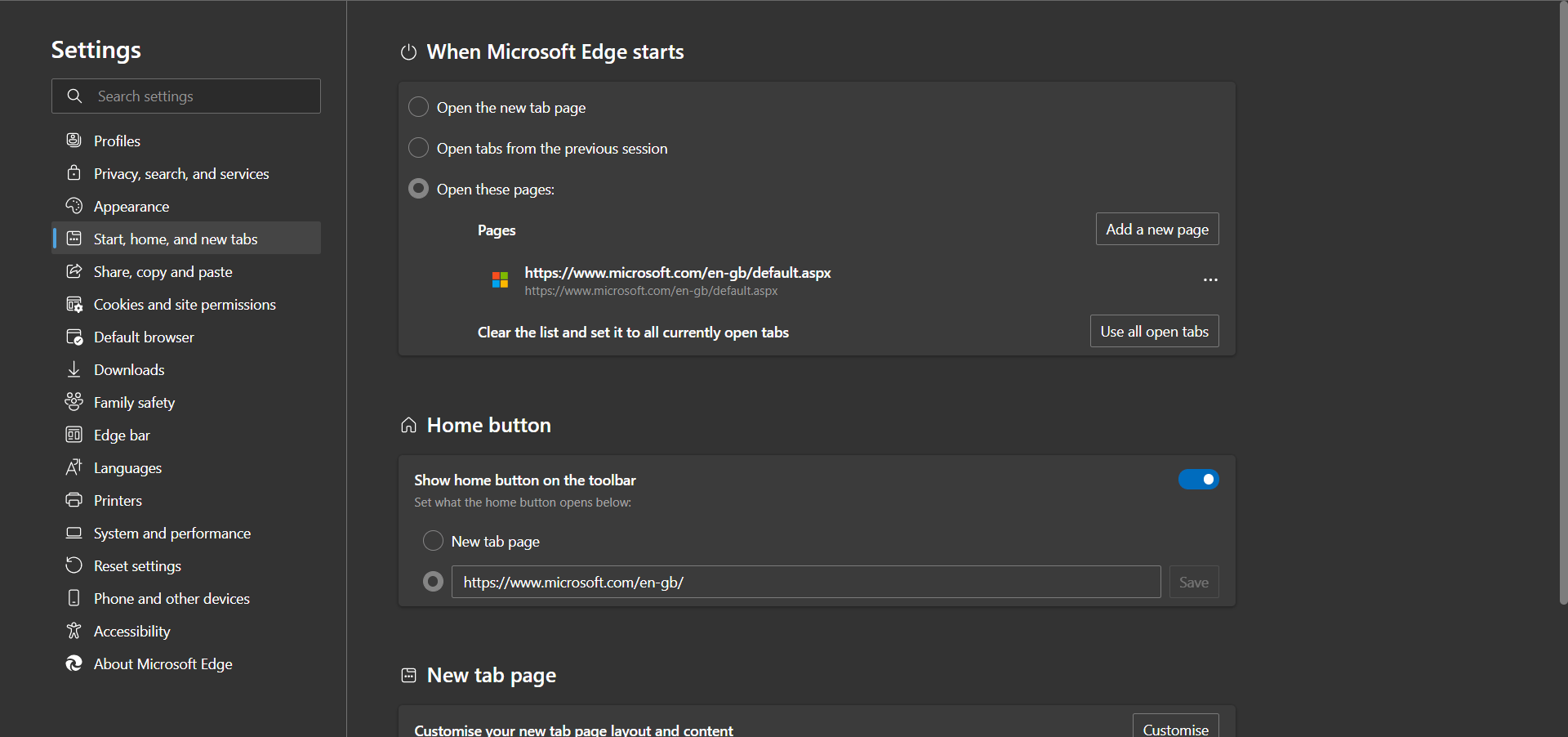Click the Add a new page button
Screen dimensions: 1568x737
(x=1156, y=229)
